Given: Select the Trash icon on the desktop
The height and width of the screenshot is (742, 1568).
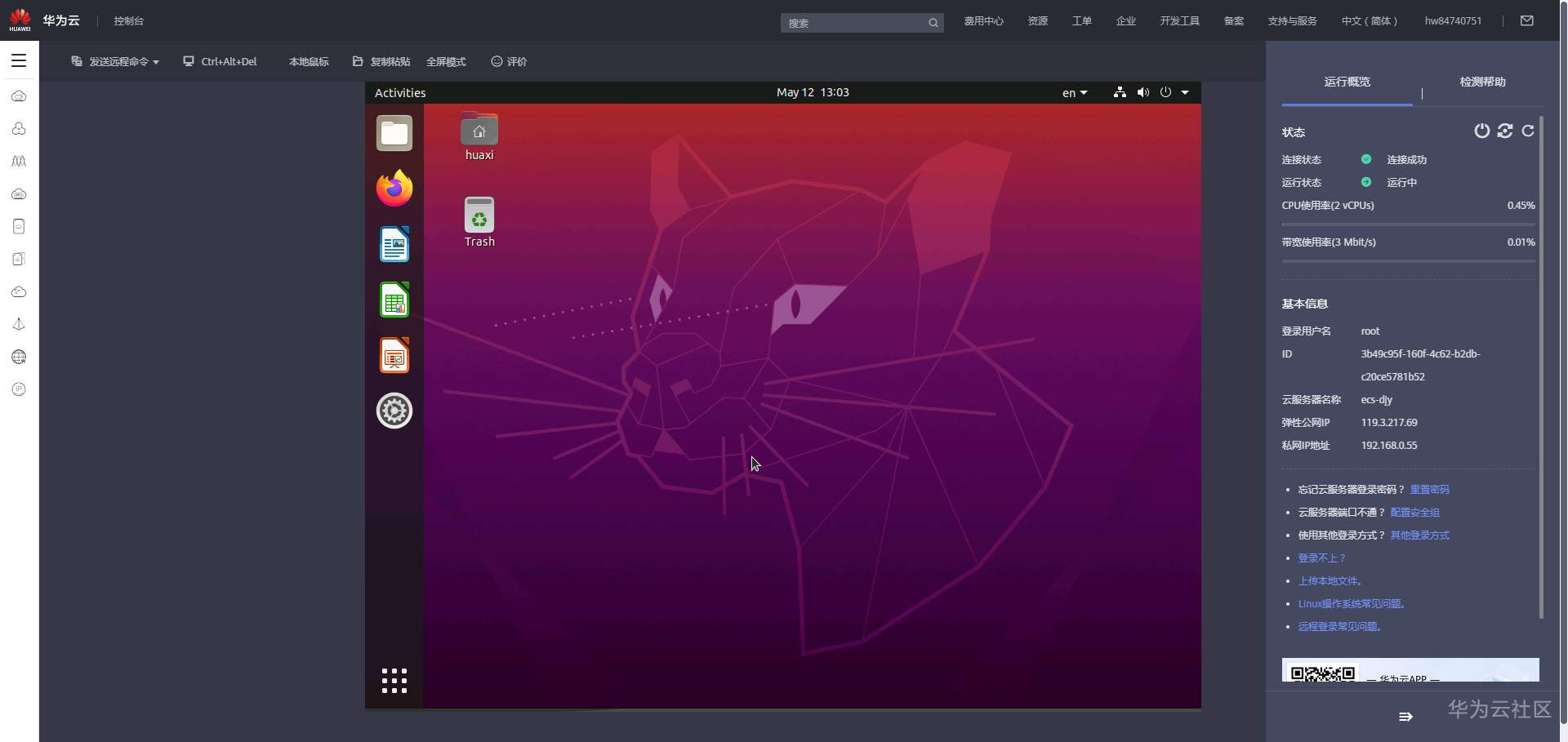Looking at the screenshot, I should 479,223.
